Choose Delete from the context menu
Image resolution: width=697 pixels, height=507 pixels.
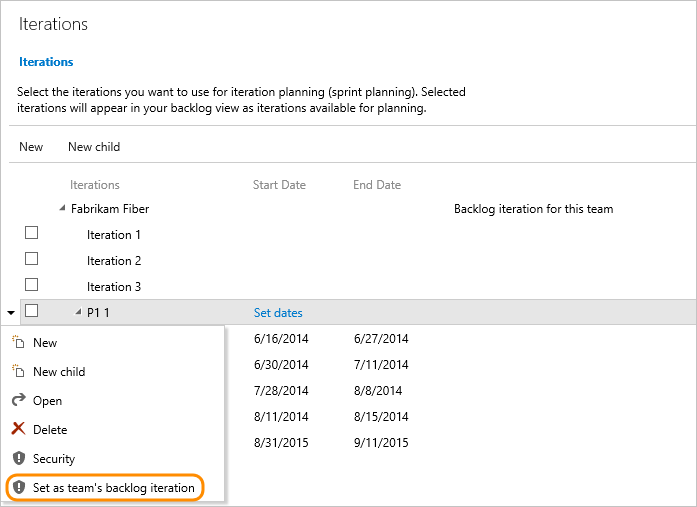click(112, 429)
